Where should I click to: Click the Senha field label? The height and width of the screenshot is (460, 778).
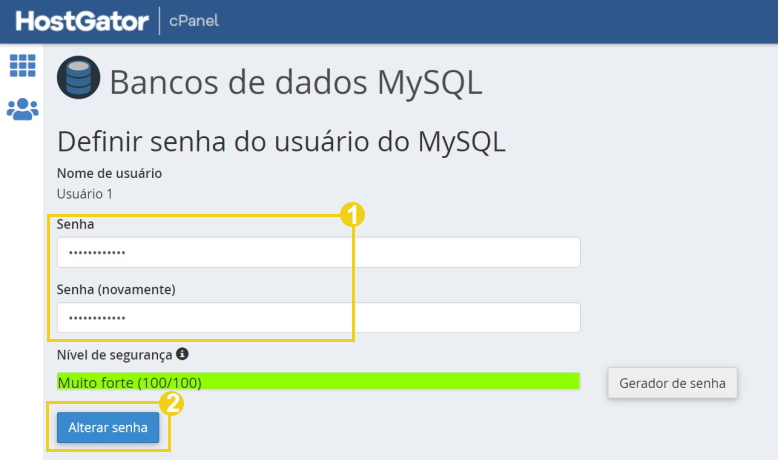pyautogui.click(x=75, y=224)
